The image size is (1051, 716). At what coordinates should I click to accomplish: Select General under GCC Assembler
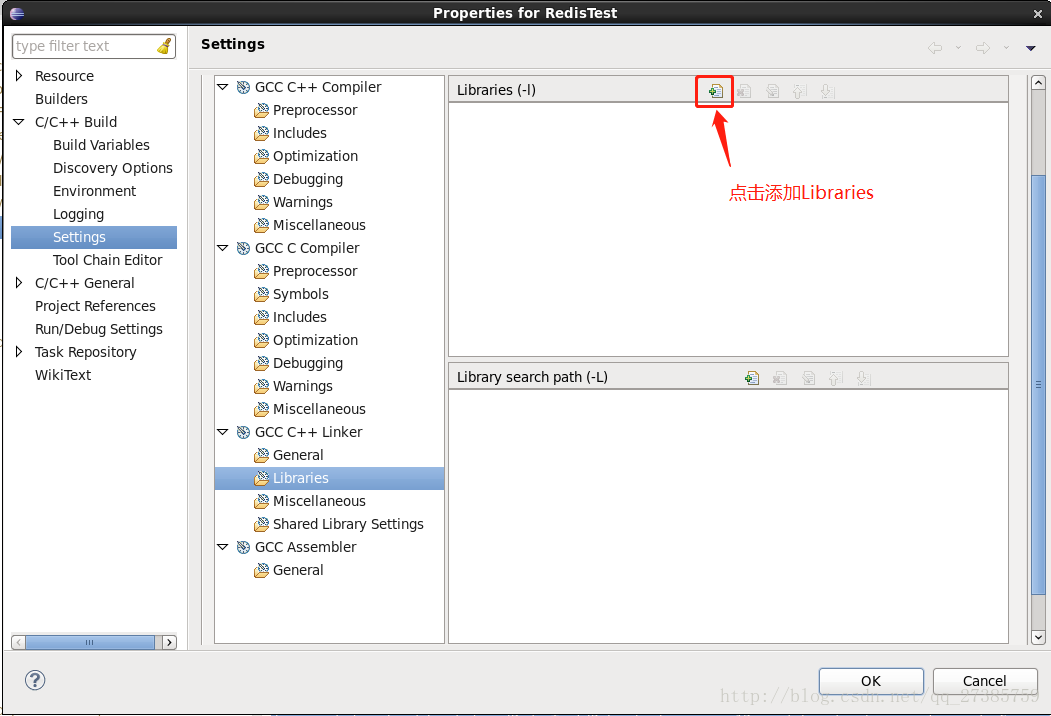pyautogui.click(x=298, y=571)
